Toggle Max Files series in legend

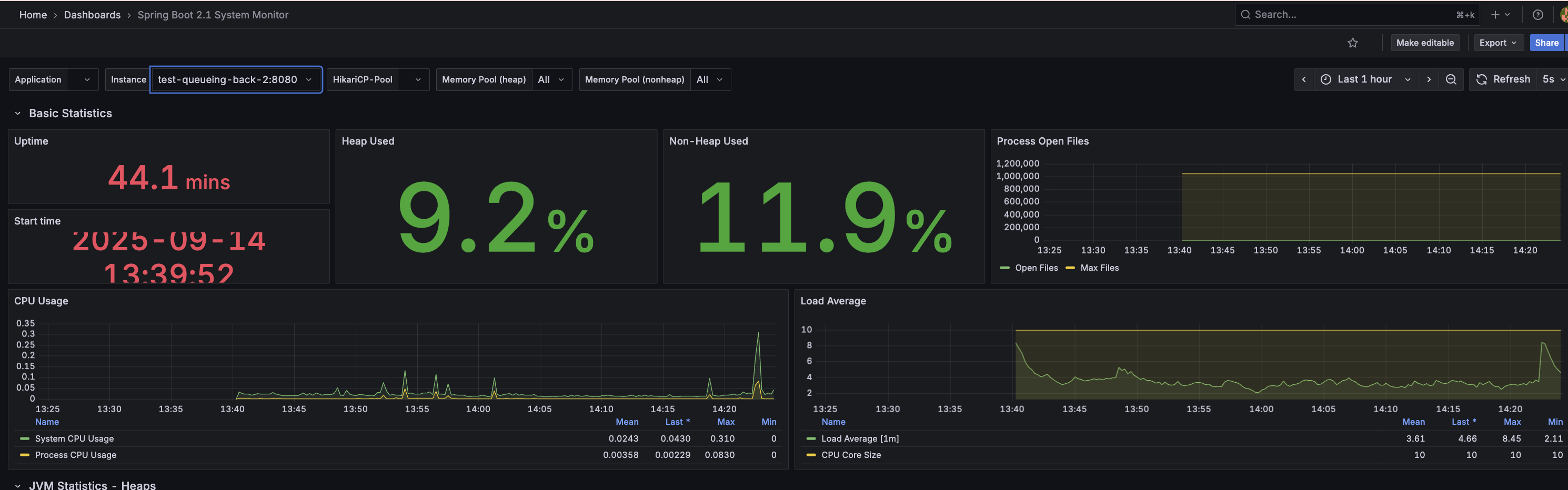coord(1093,268)
